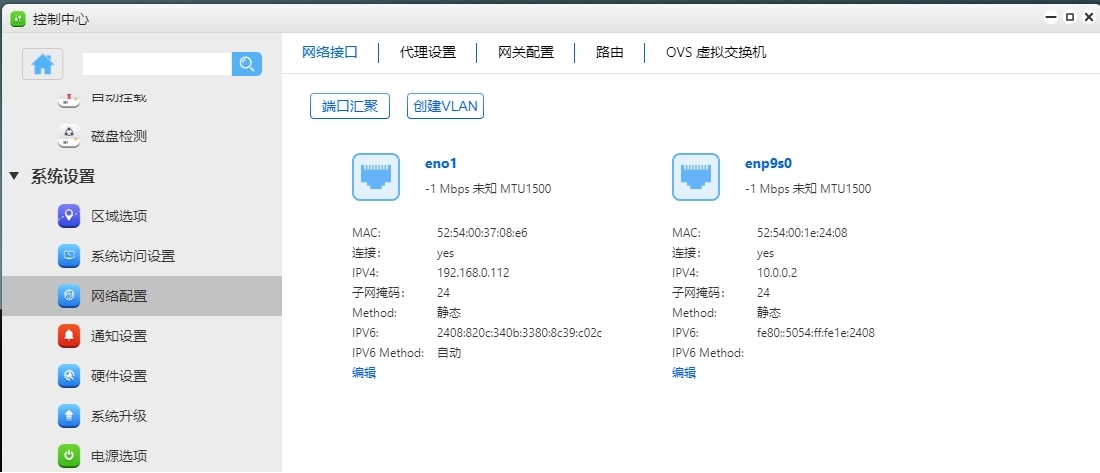Viewport: 1100px width, 473px height.
Task: Click the MAC address 52:54:00:37:08:e6
Action: pos(482,233)
